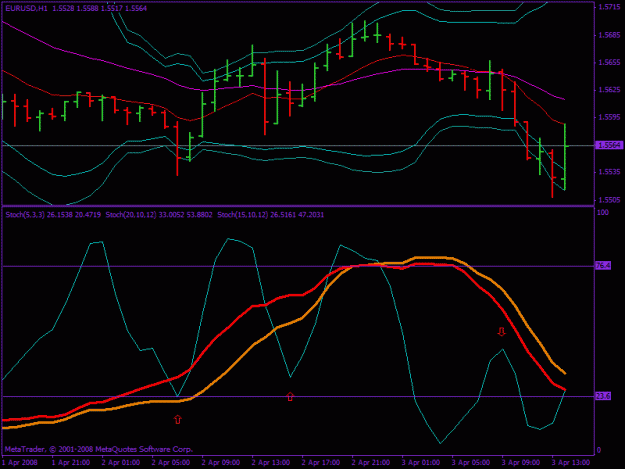Click the 23.6 stochastic level tag

(603, 396)
